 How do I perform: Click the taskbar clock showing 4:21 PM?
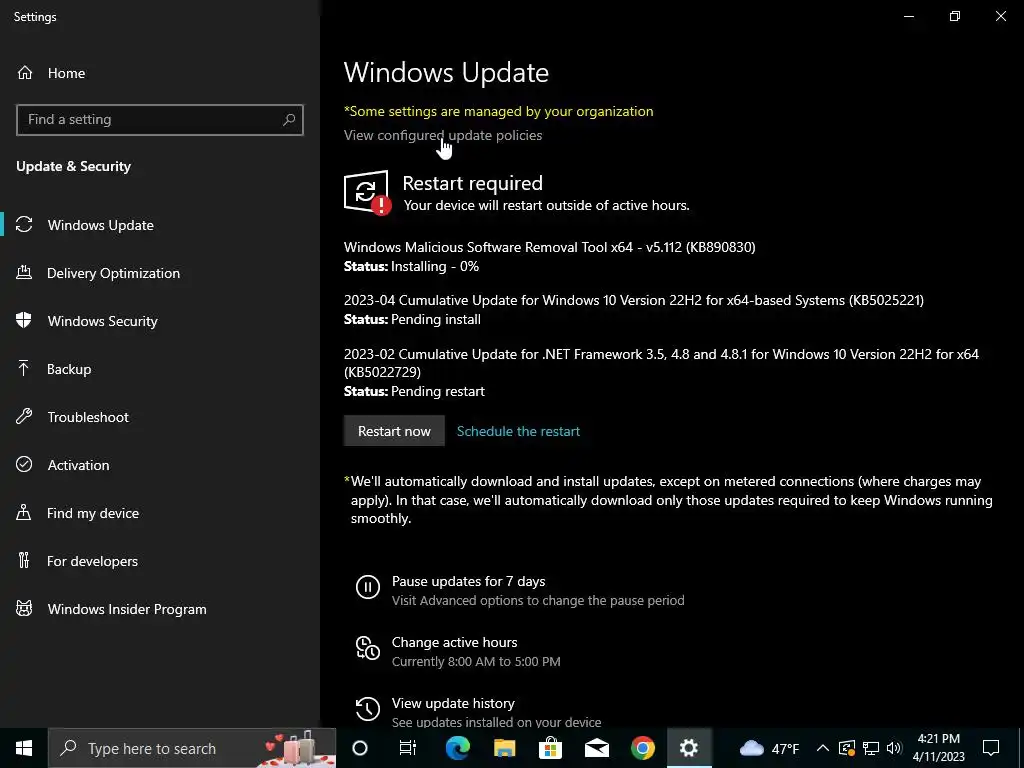(x=938, y=748)
